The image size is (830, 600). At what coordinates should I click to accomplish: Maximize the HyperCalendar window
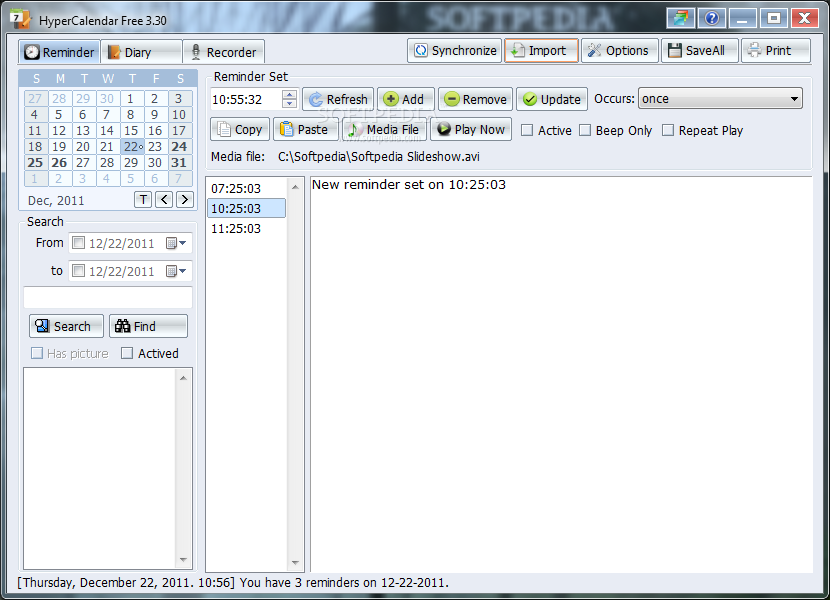[x=773, y=19]
